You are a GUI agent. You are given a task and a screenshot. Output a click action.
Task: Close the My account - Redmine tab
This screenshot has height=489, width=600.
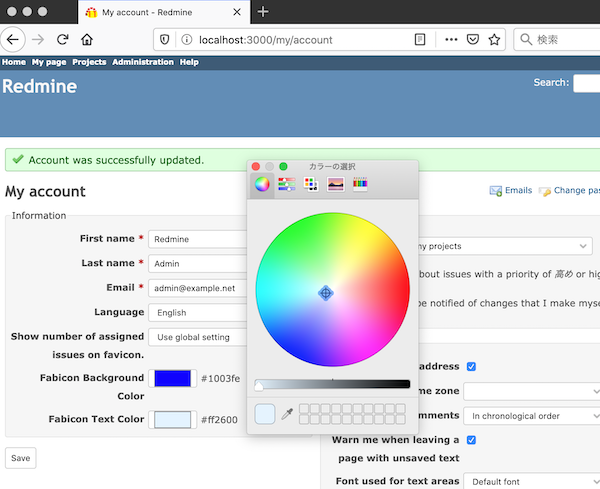point(237,12)
